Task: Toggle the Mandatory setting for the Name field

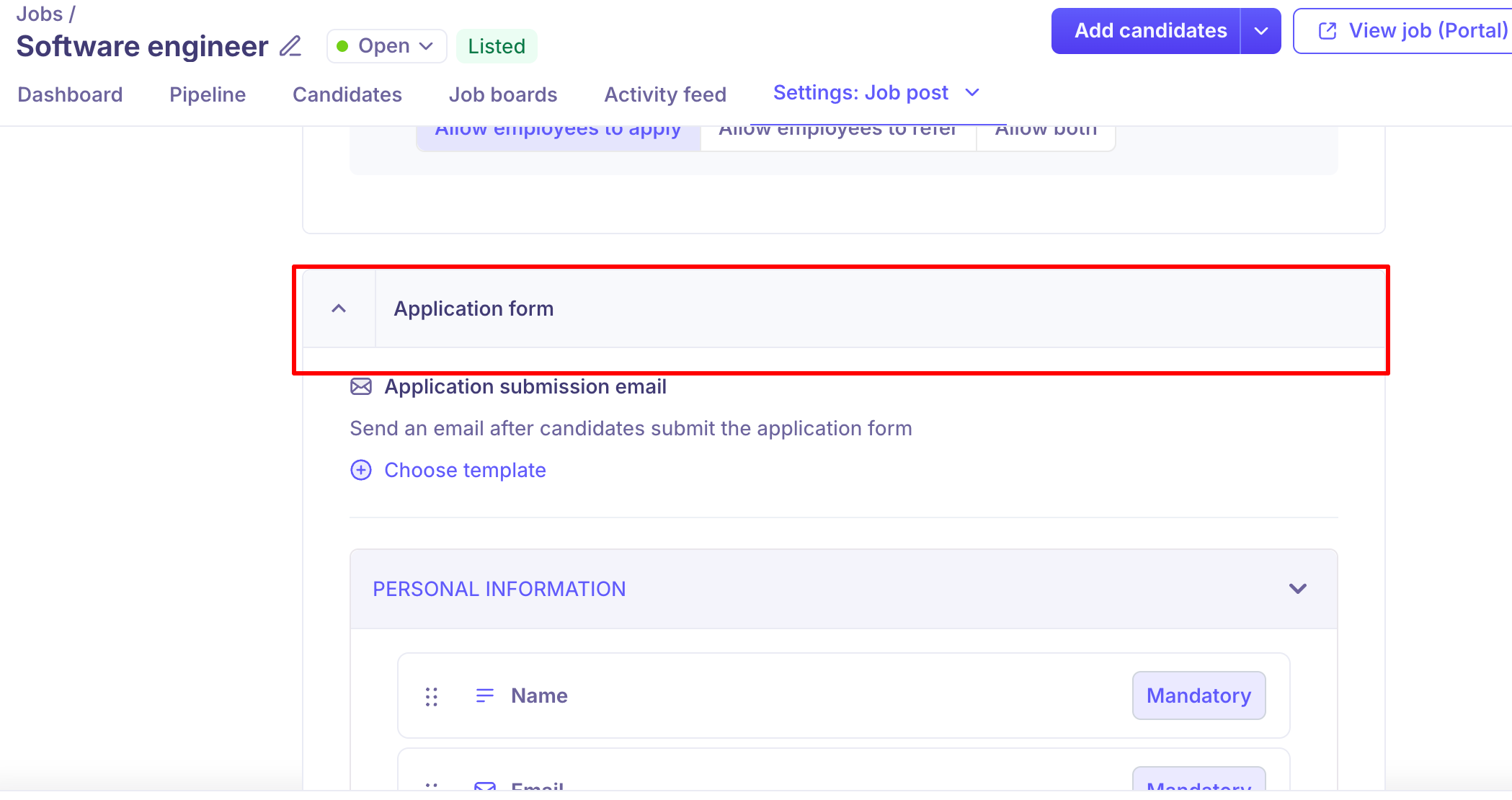Action: click(1199, 695)
